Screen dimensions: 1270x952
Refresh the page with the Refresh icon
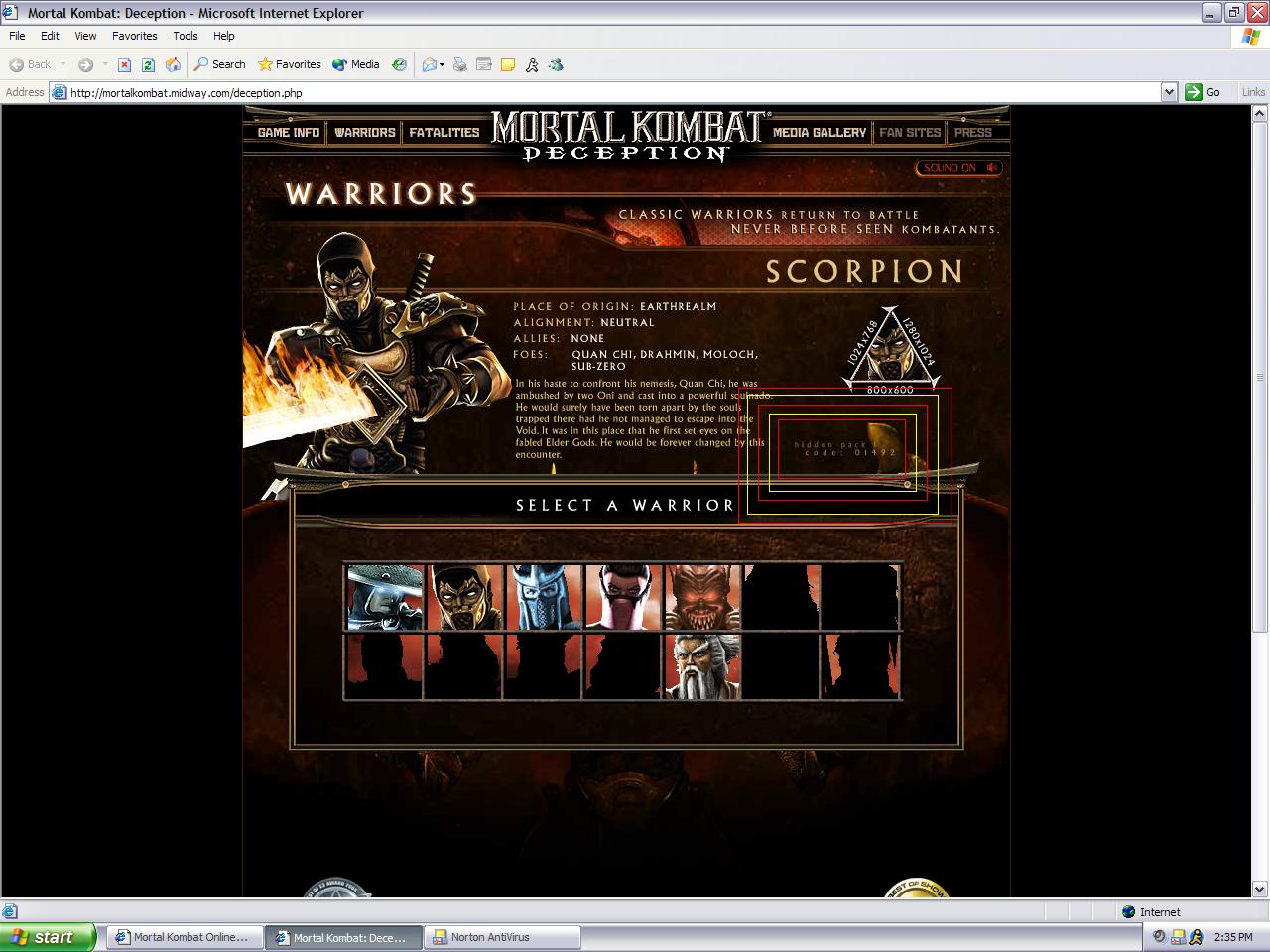(148, 64)
